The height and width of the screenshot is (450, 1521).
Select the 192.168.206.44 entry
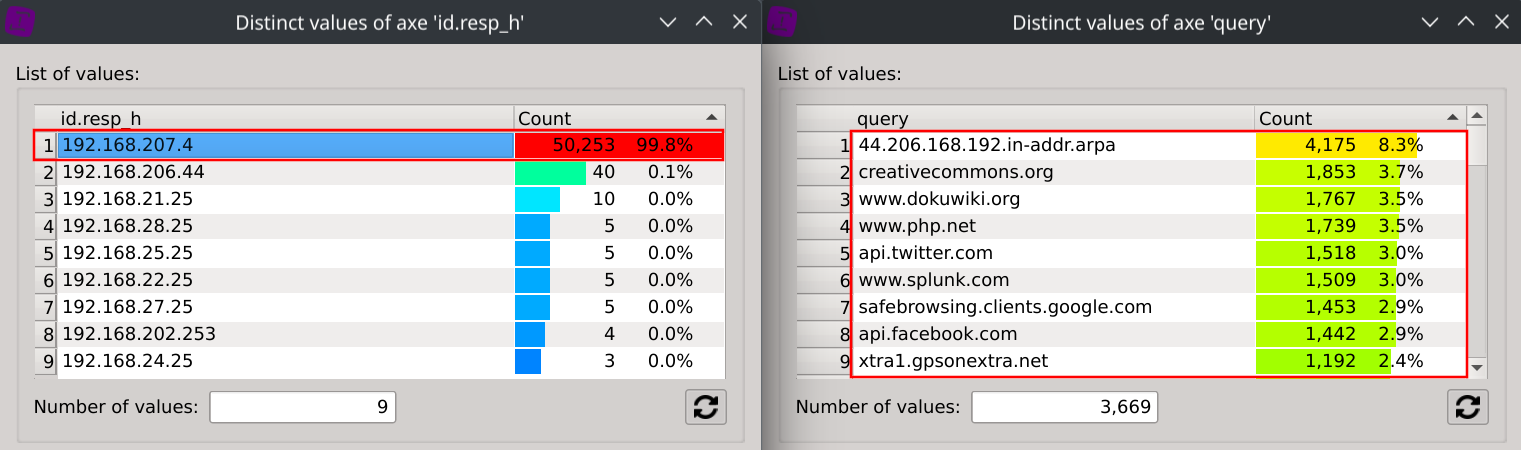point(285,172)
